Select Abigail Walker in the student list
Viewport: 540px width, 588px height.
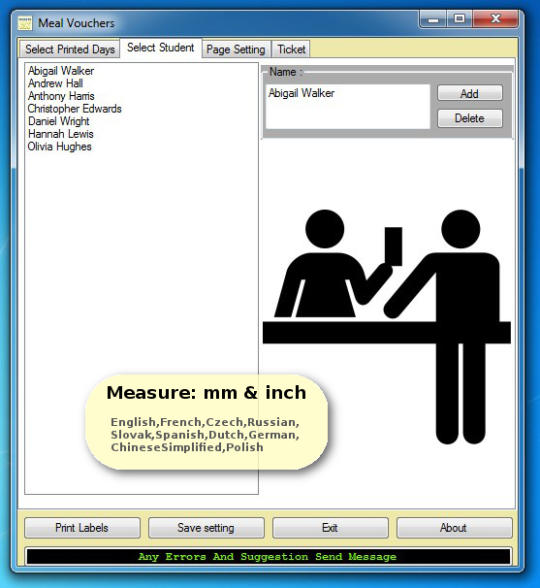pos(61,70)
